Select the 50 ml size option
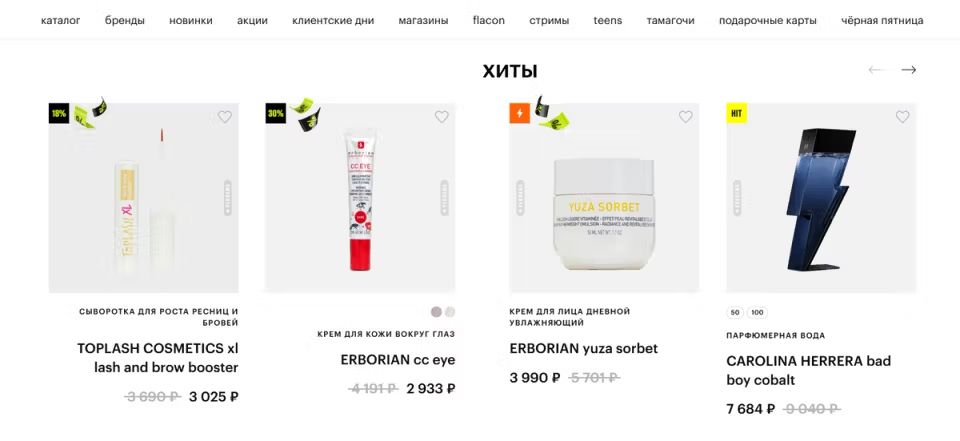The image size is (960, 441). click(735, 312)
